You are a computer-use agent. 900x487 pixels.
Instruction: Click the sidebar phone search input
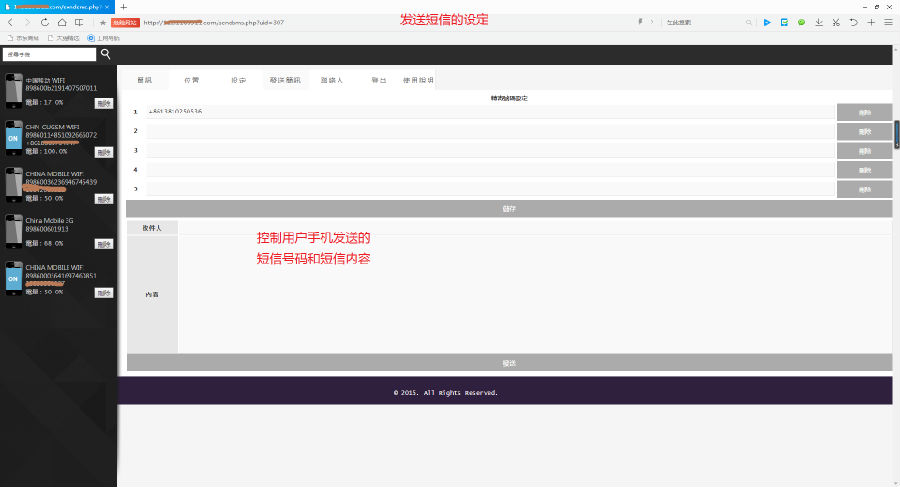tap(49, 54)
